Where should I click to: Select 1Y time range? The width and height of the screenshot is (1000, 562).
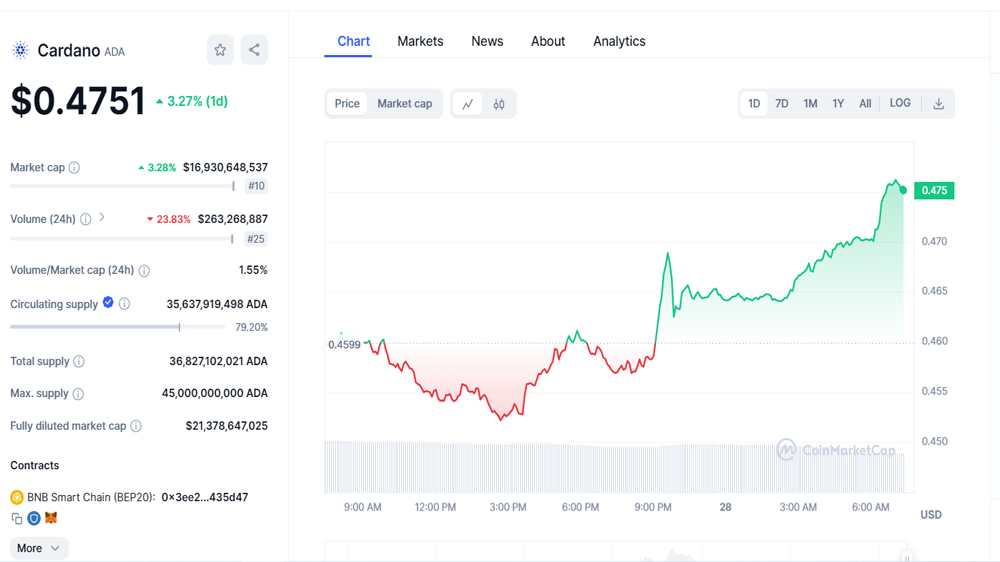838,104
